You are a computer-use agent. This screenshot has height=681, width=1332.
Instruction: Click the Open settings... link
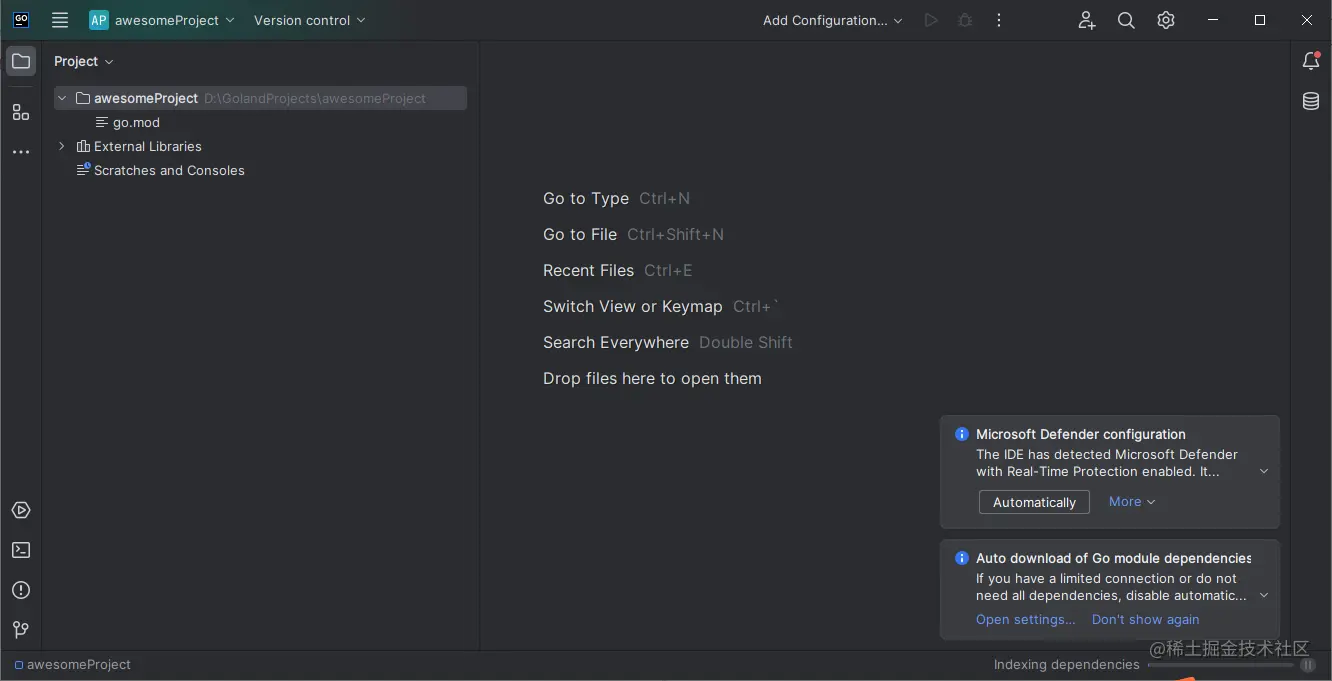[x=1025, y=619]
